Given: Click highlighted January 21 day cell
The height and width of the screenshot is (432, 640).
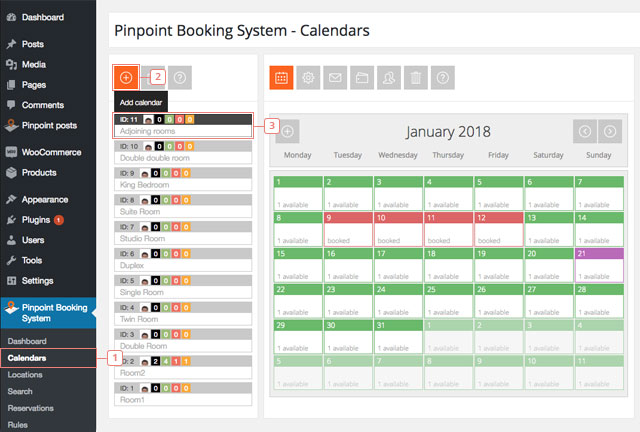Looking at the screenshot, I should [599, 265].
